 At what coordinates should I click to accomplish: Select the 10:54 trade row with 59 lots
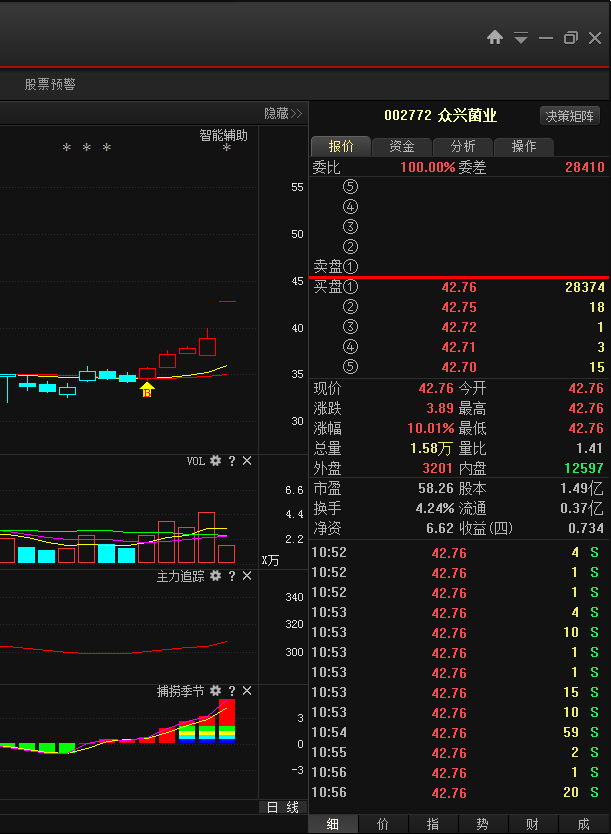pos(458,732)
